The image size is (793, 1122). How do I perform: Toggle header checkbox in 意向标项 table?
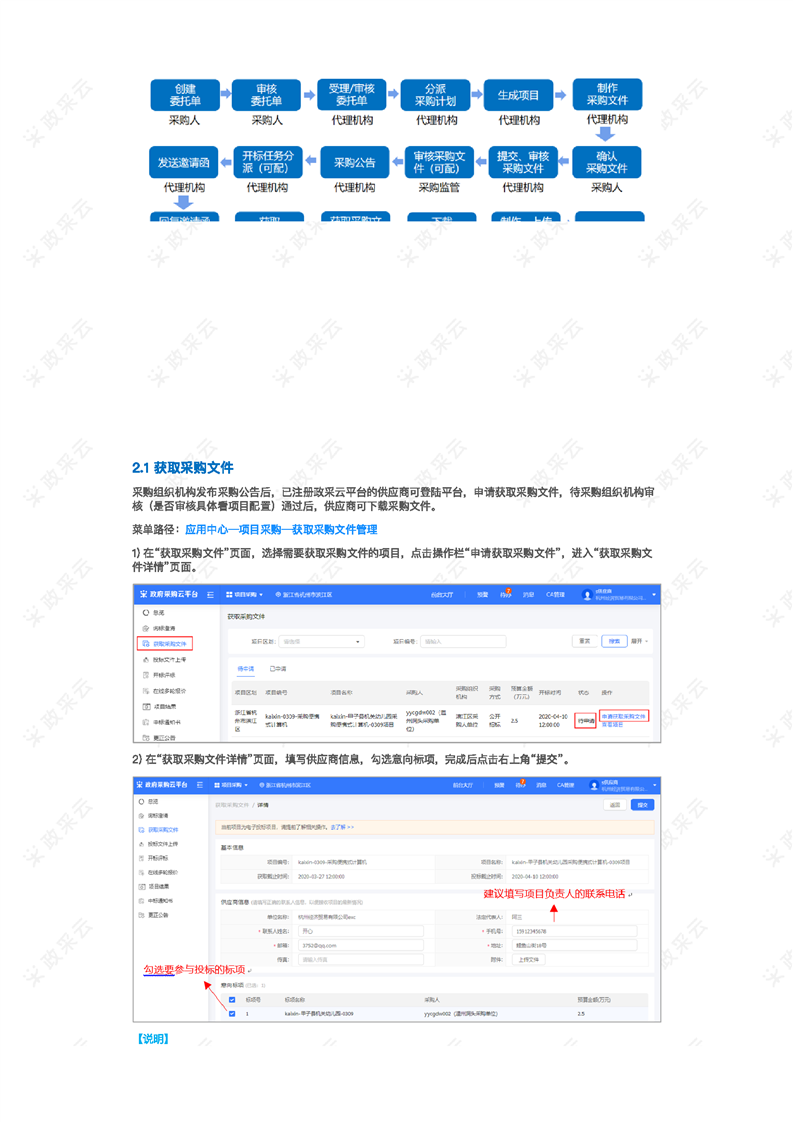pyautogui.click(x=232, y=999)
